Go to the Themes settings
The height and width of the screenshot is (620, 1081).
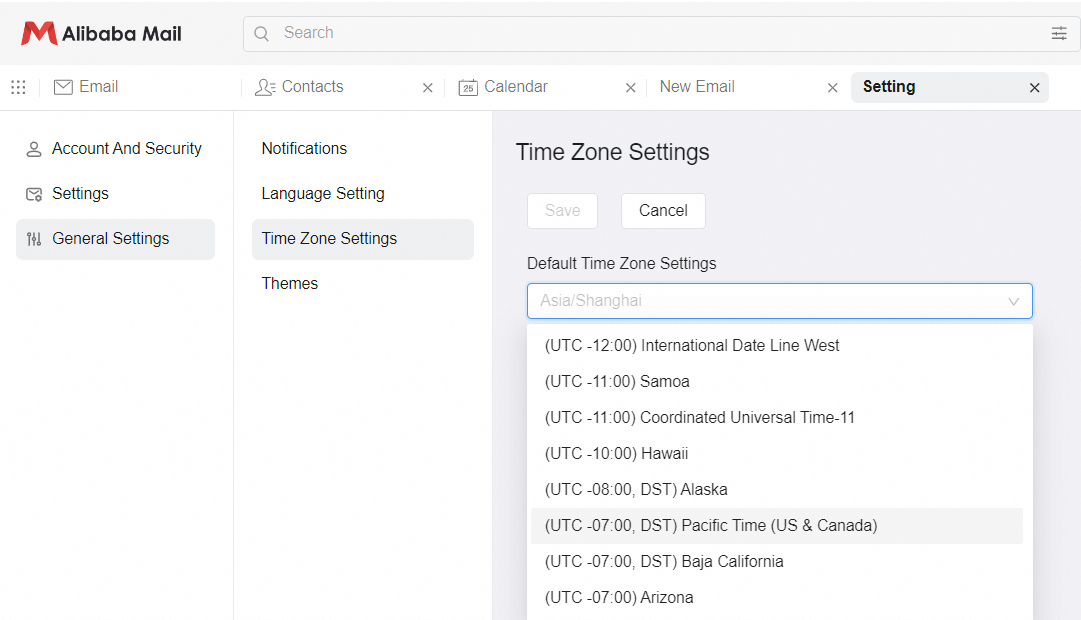pyautogui.click(x=290, y=284)
